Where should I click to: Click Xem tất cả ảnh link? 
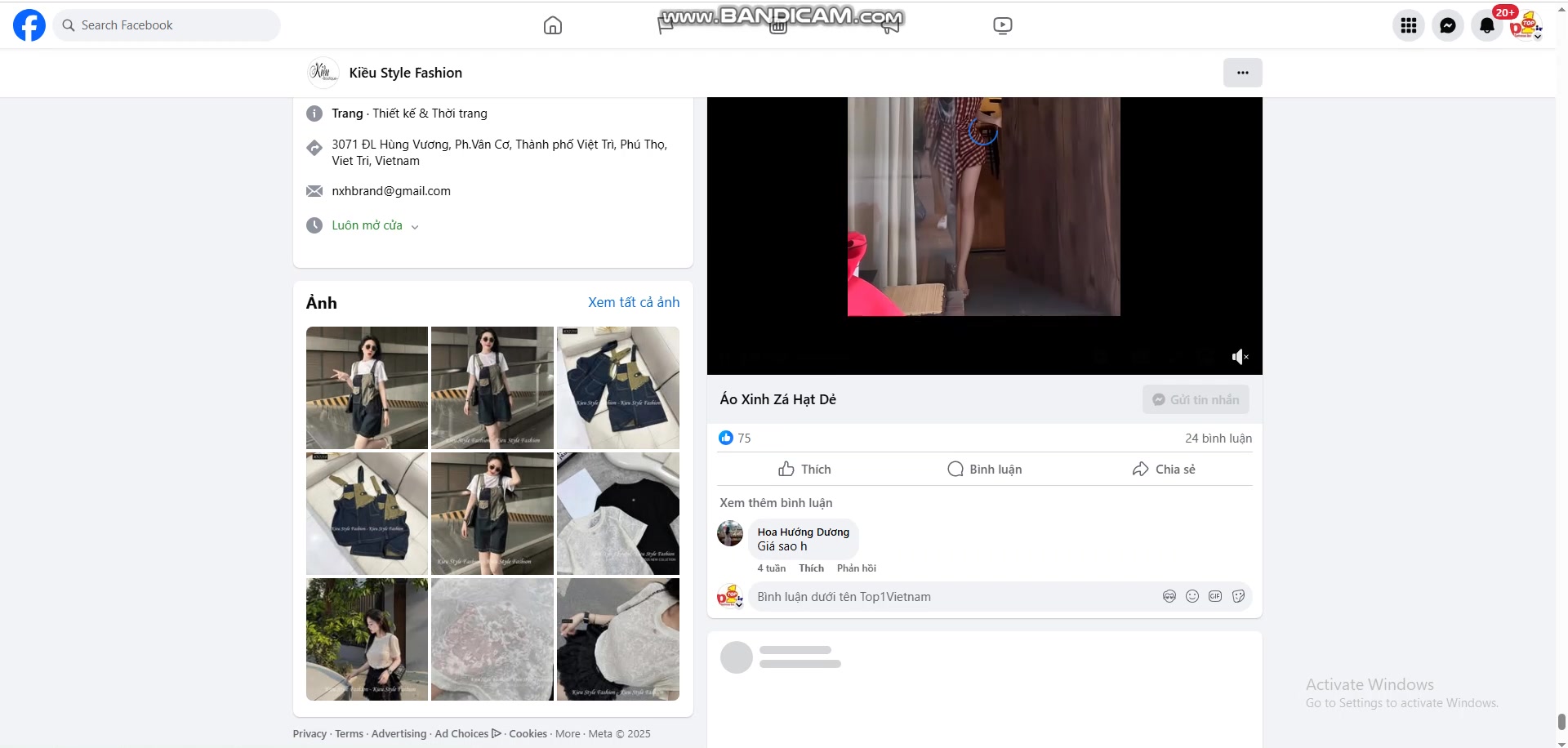point(634,302)
